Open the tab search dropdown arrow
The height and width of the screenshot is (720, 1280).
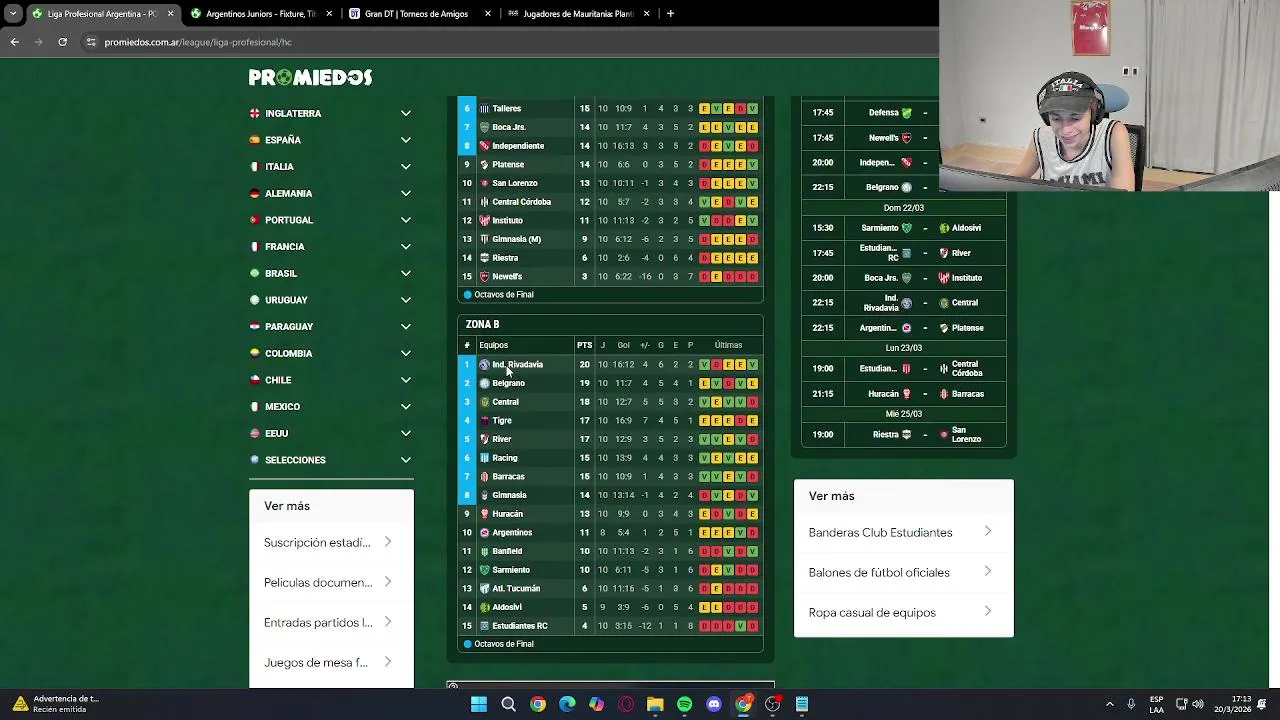tap(13, 14)
